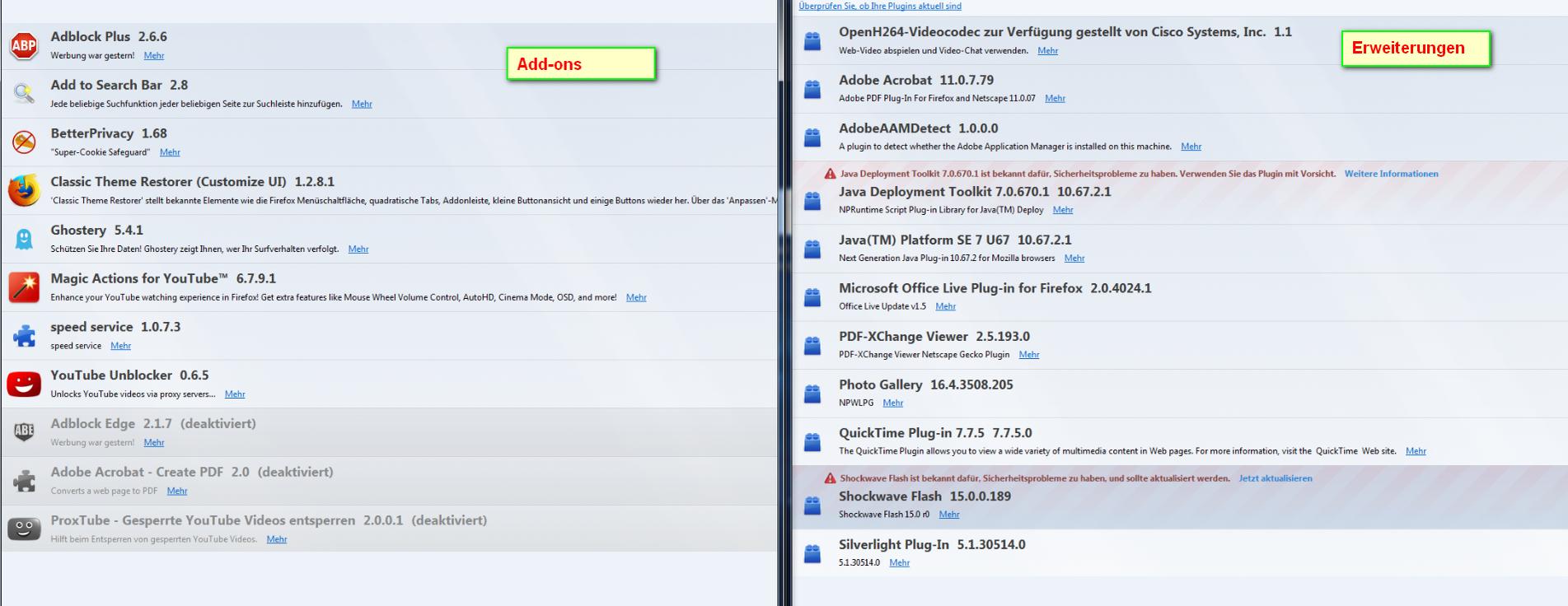The width and height of the screenshot is (1568, 606).
Task: Click the Adobe Acrobat plugin brick icon
Action: click(x=812, y=88)
